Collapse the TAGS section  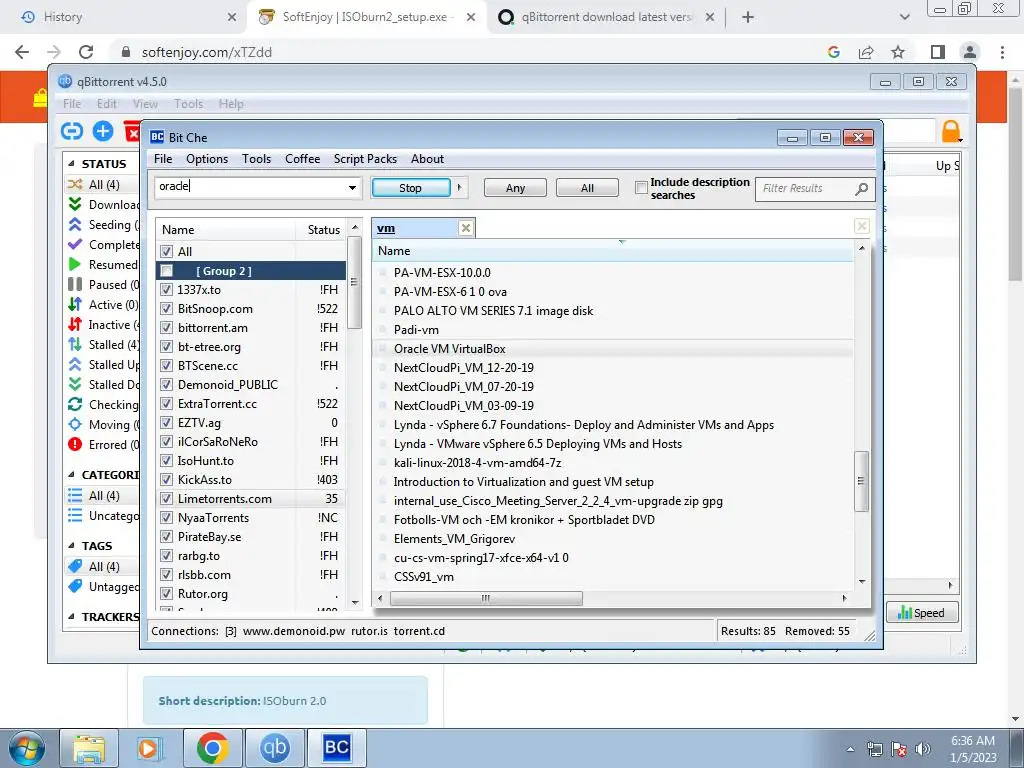pos(71,545)
